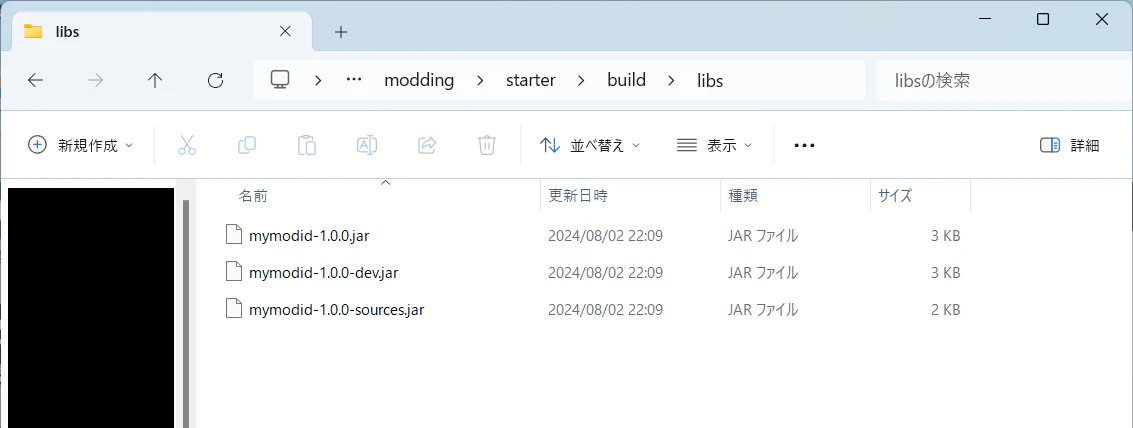The width and height of the screenshot is (1133, 428).
Task: Expand chevron after the PC icon
Action: [x=318, y=80]
